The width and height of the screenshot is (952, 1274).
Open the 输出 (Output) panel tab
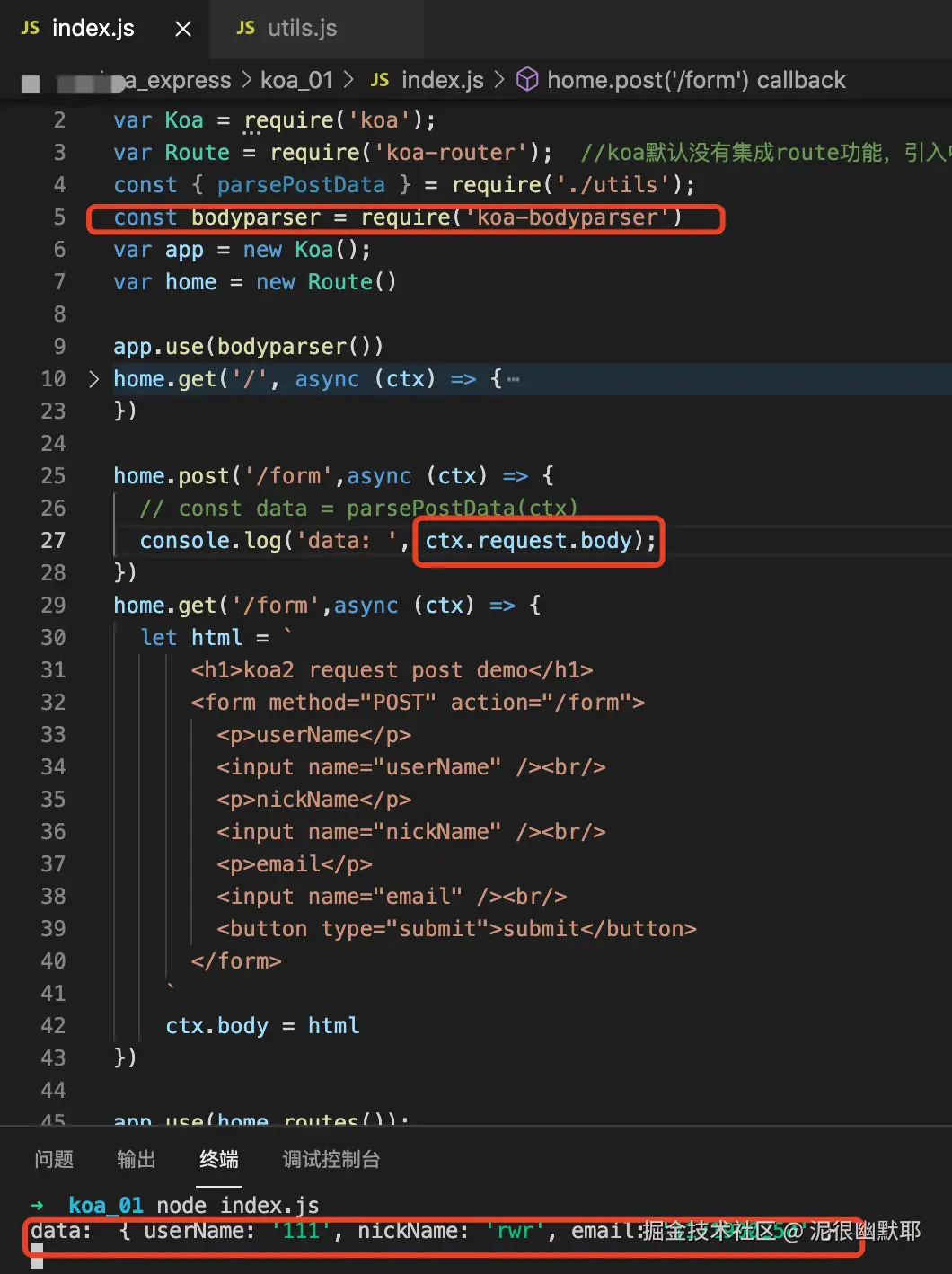[136, 1159]
